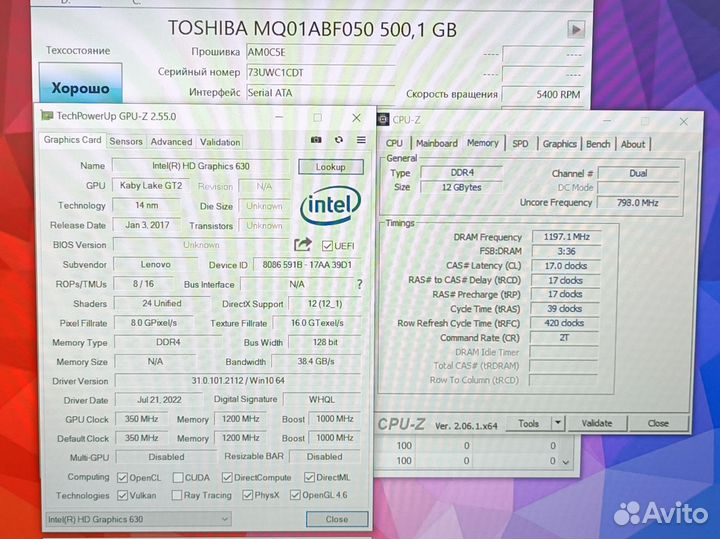This screenshot has width=720, height=539.
Task: Toggle the DirectML checkbox
Action: 309,477
